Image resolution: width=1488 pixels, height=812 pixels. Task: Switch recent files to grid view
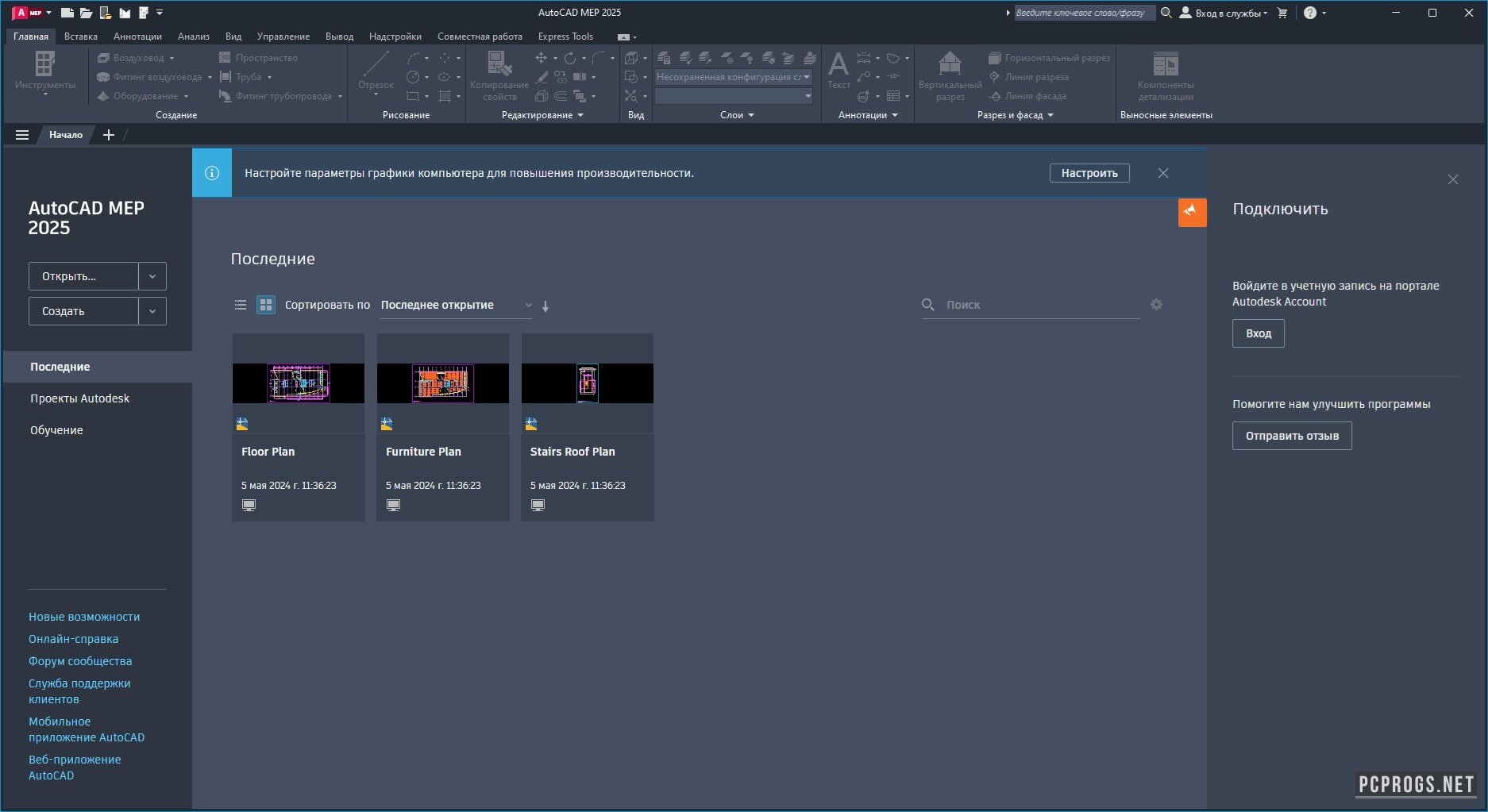pyautogui.click(x=266, y=305)
